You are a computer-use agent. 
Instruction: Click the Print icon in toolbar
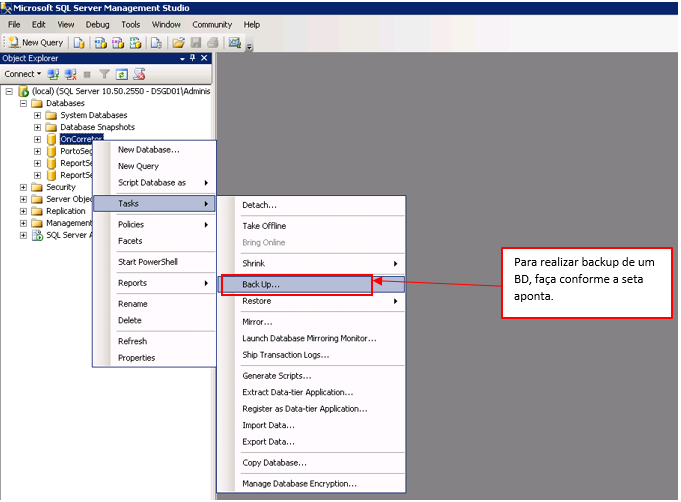[x=213, y=43]
